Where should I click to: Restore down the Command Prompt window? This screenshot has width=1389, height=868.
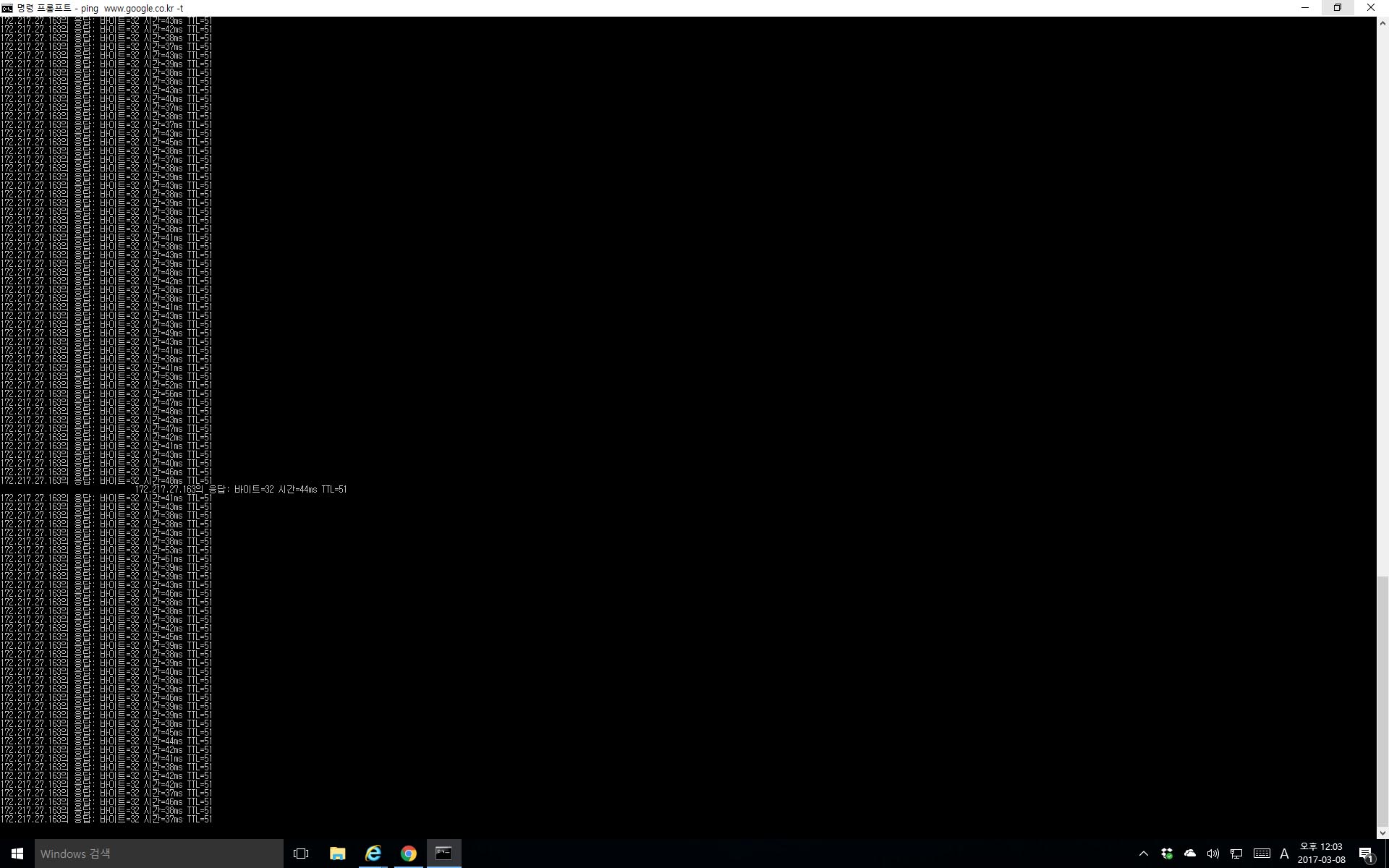(1338, 8)
